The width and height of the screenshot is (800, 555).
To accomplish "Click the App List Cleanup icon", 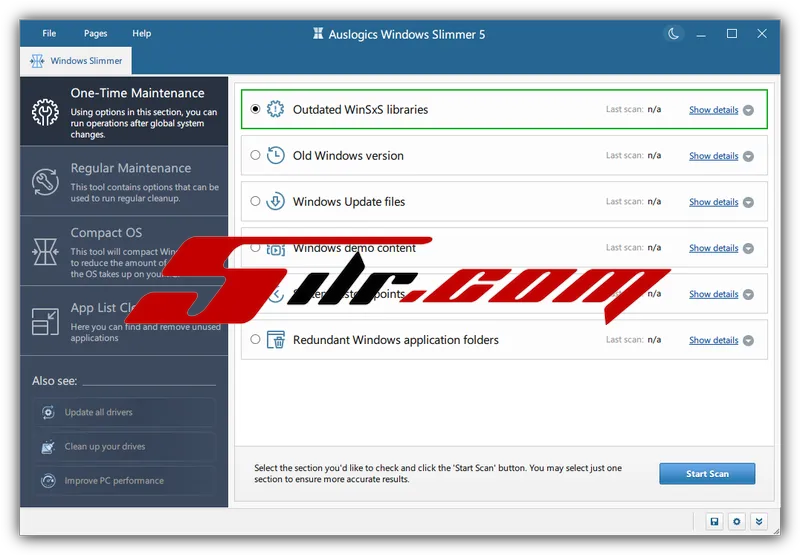I will pos(45,321).
